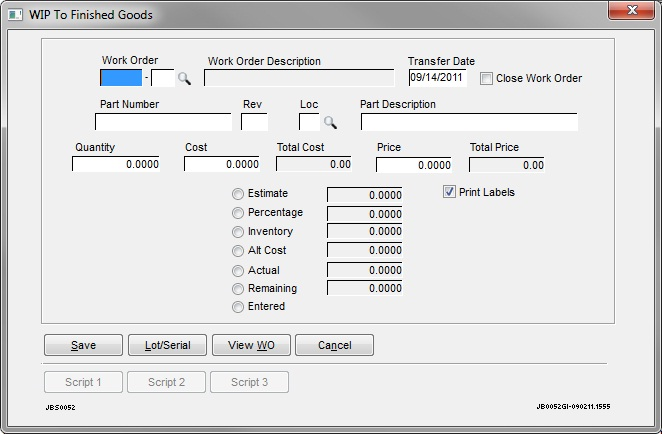Screen dimensions: 662x434
Task: Click the Transfer Date label
Action: (x=441, y=61)
